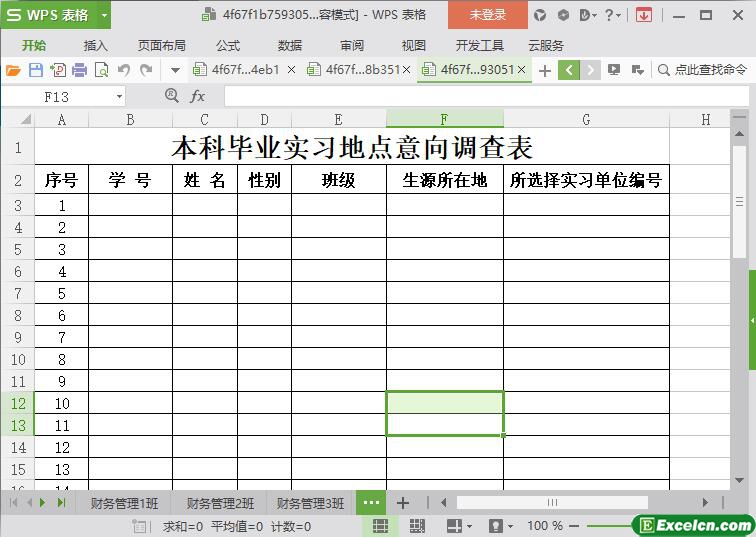The image size is (756, 537).
Task: Open the 页面布局 ribbon tab
Action: click(x=162, y=46)
